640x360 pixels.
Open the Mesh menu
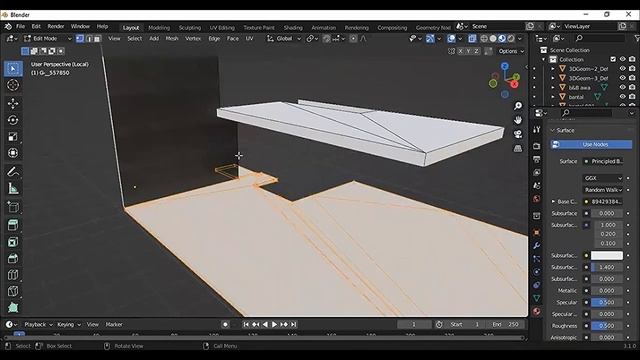(172, 38)
